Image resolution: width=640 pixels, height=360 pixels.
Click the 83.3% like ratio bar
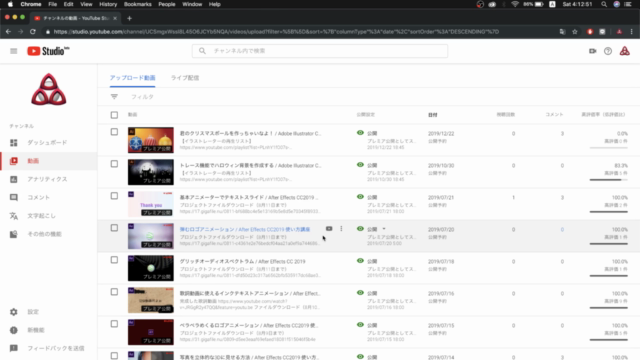[608, 180]
